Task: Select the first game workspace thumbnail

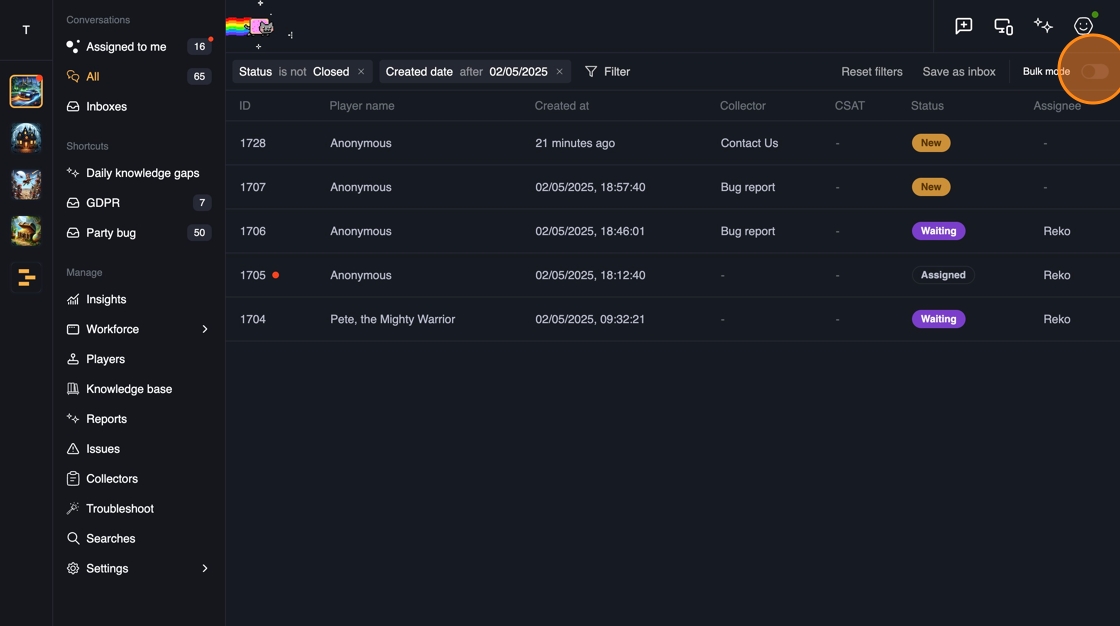Action: 26,91
